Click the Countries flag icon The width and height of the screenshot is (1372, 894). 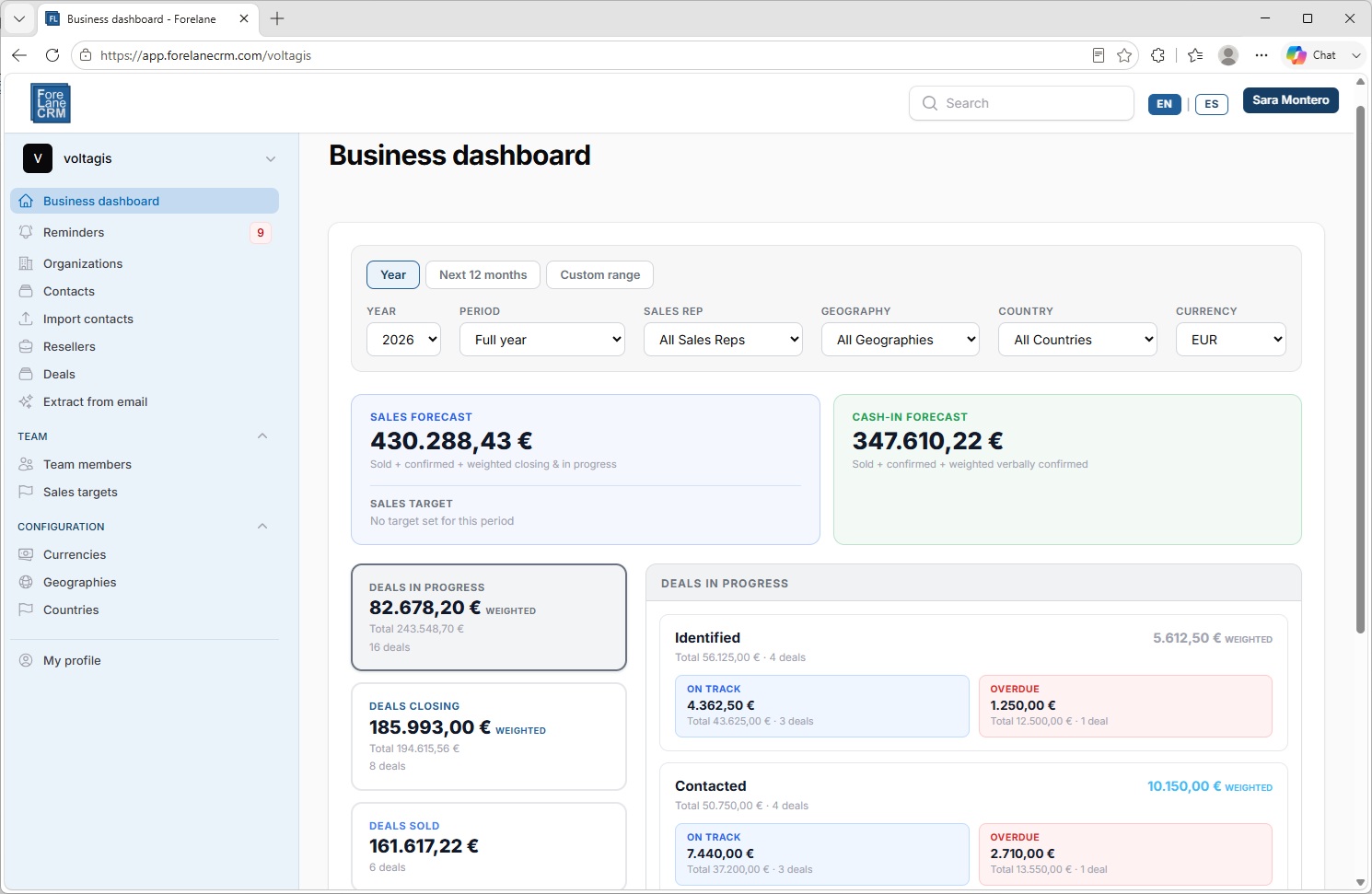pyautogui.click(x=26, y=610)
